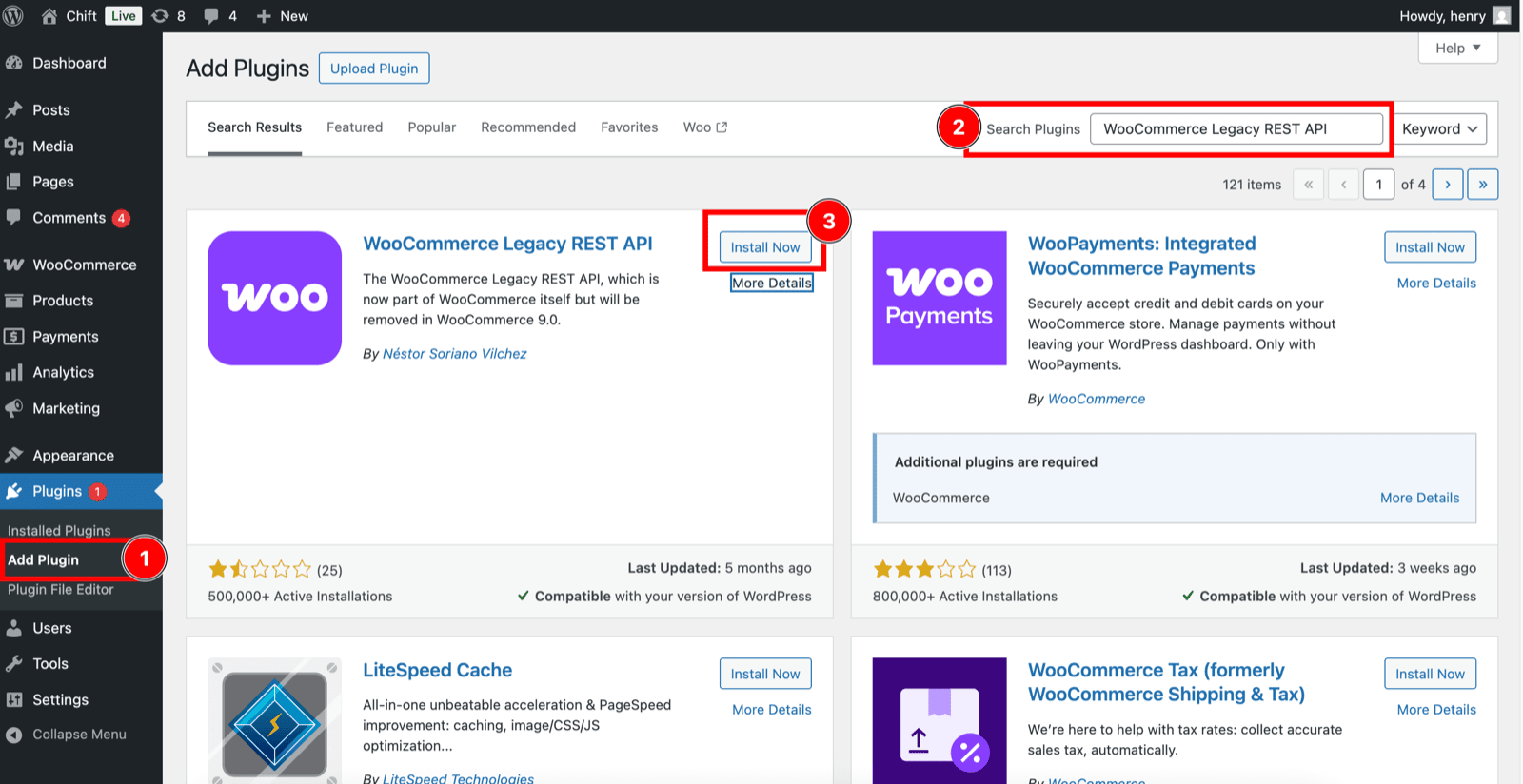Jump to the last results page

pos(1483,185)
